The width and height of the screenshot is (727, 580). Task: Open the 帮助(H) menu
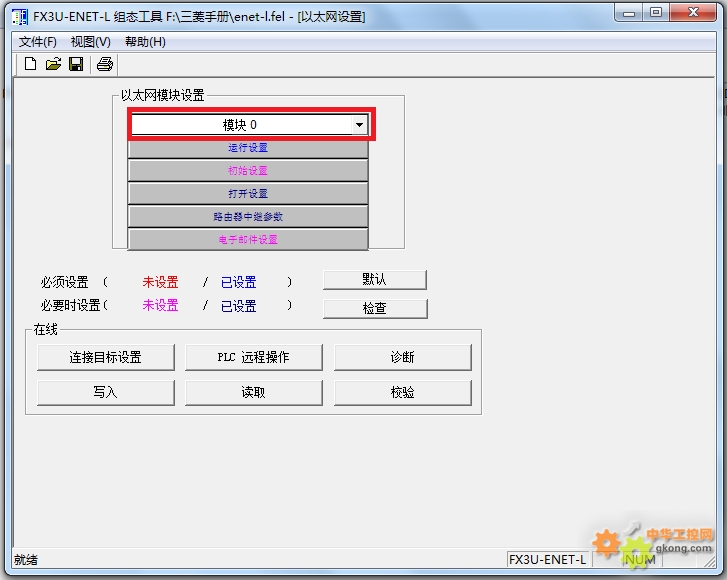tap(145, 42)
